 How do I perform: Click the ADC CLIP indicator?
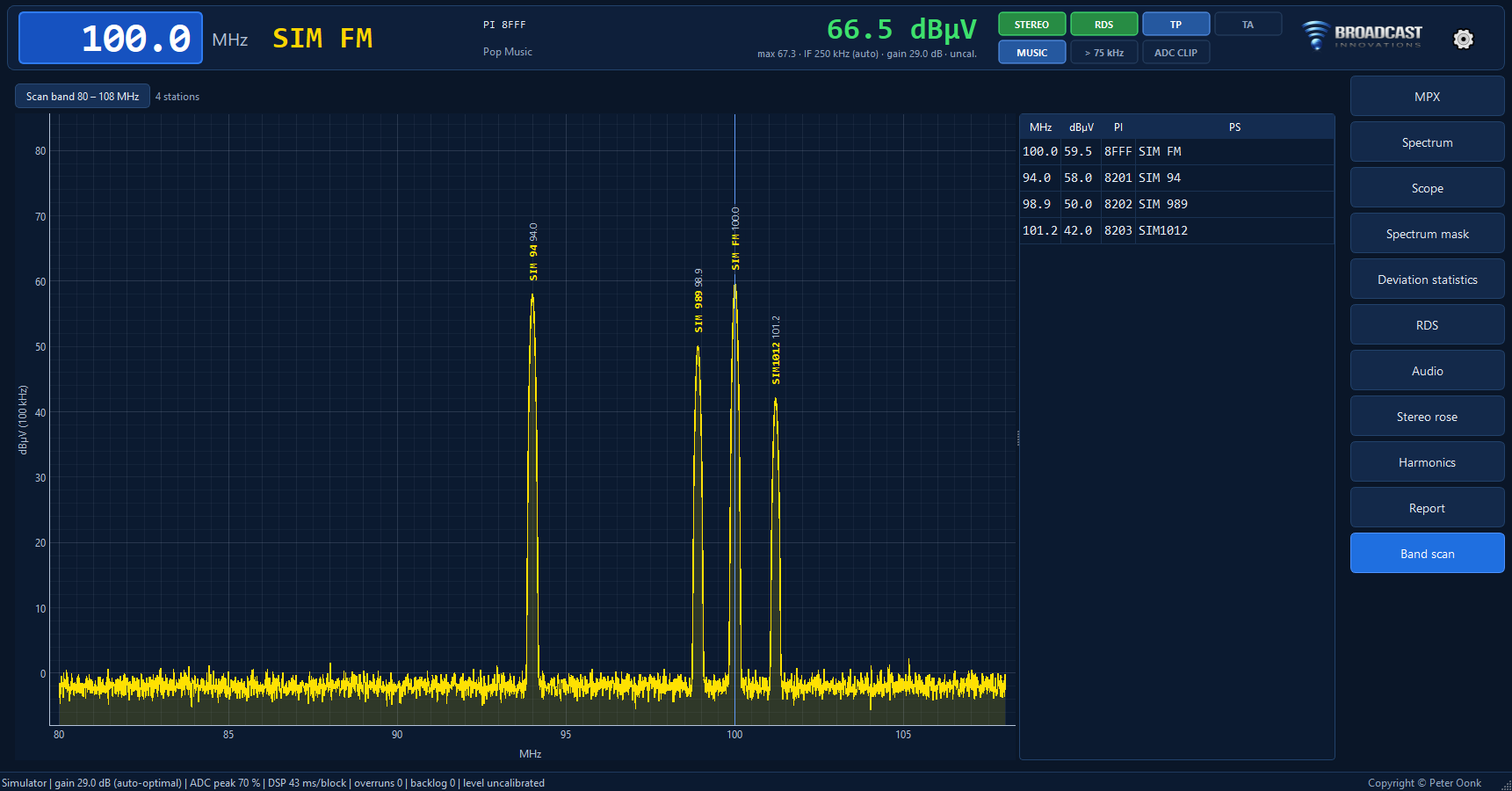[x=1176, y=53]
